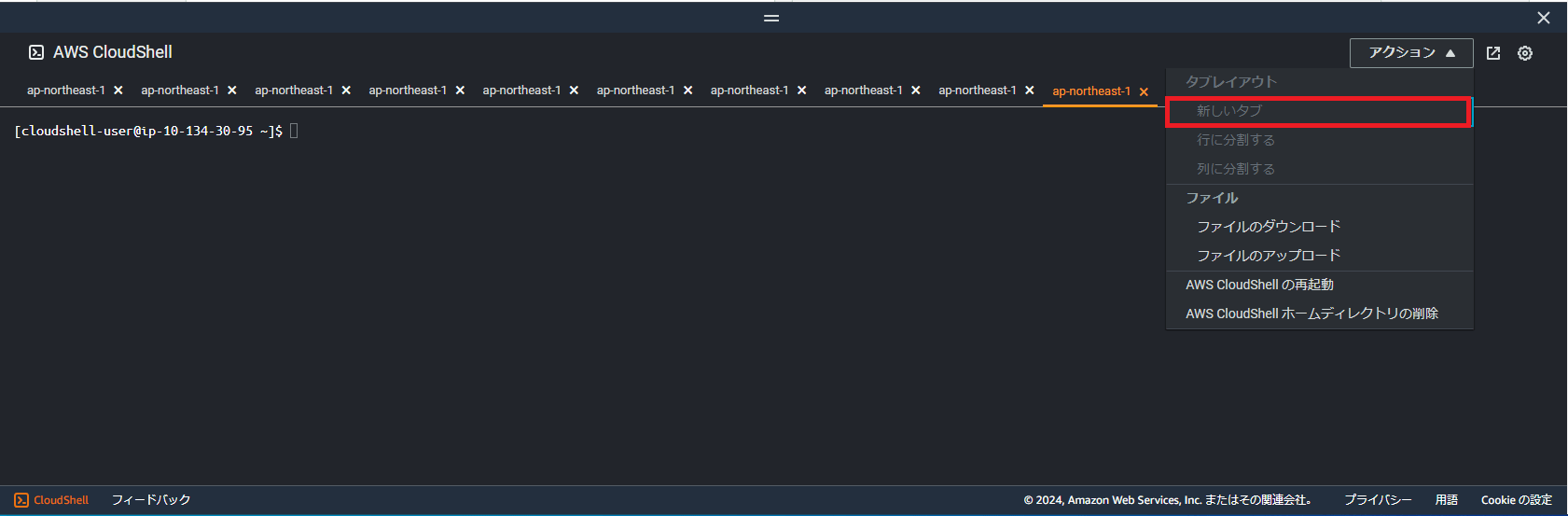Select 新しいタブ in the menu
Screen dimensions: 1568x516
pos(1319,111)
